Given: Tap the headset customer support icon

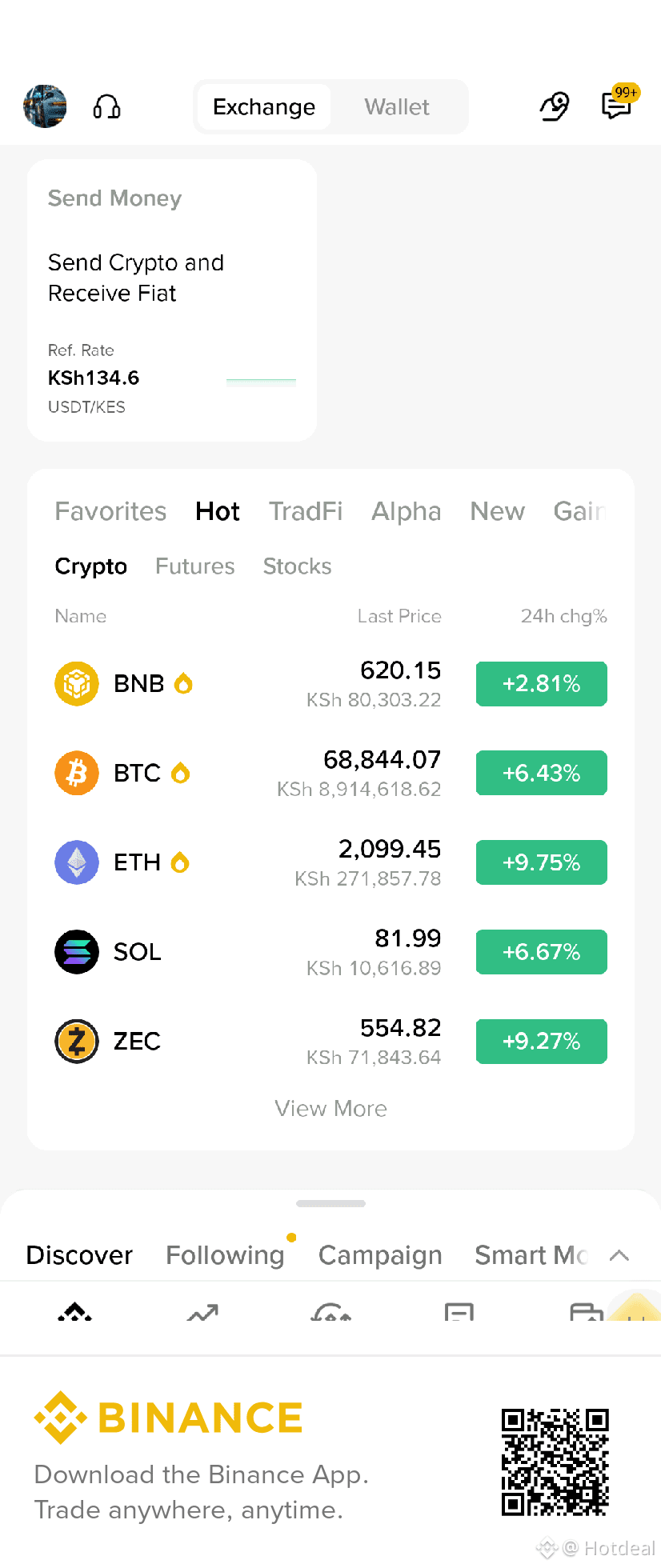Looking at the screenshot, I should [x=106, y=106].
